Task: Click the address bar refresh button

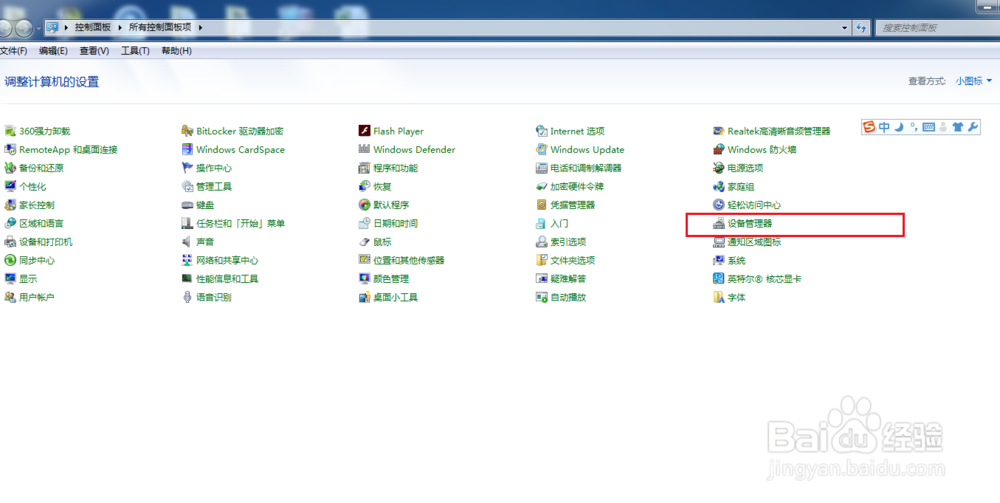Action: click(862, 28)
